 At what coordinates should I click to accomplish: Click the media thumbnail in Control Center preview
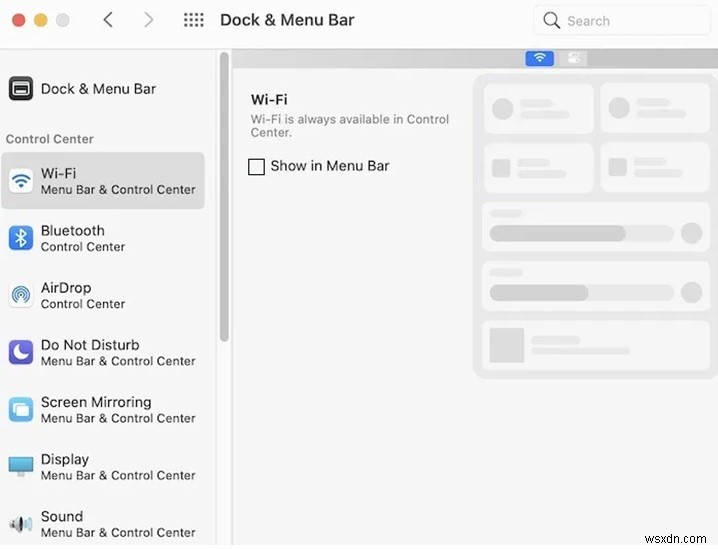(507, 345)
